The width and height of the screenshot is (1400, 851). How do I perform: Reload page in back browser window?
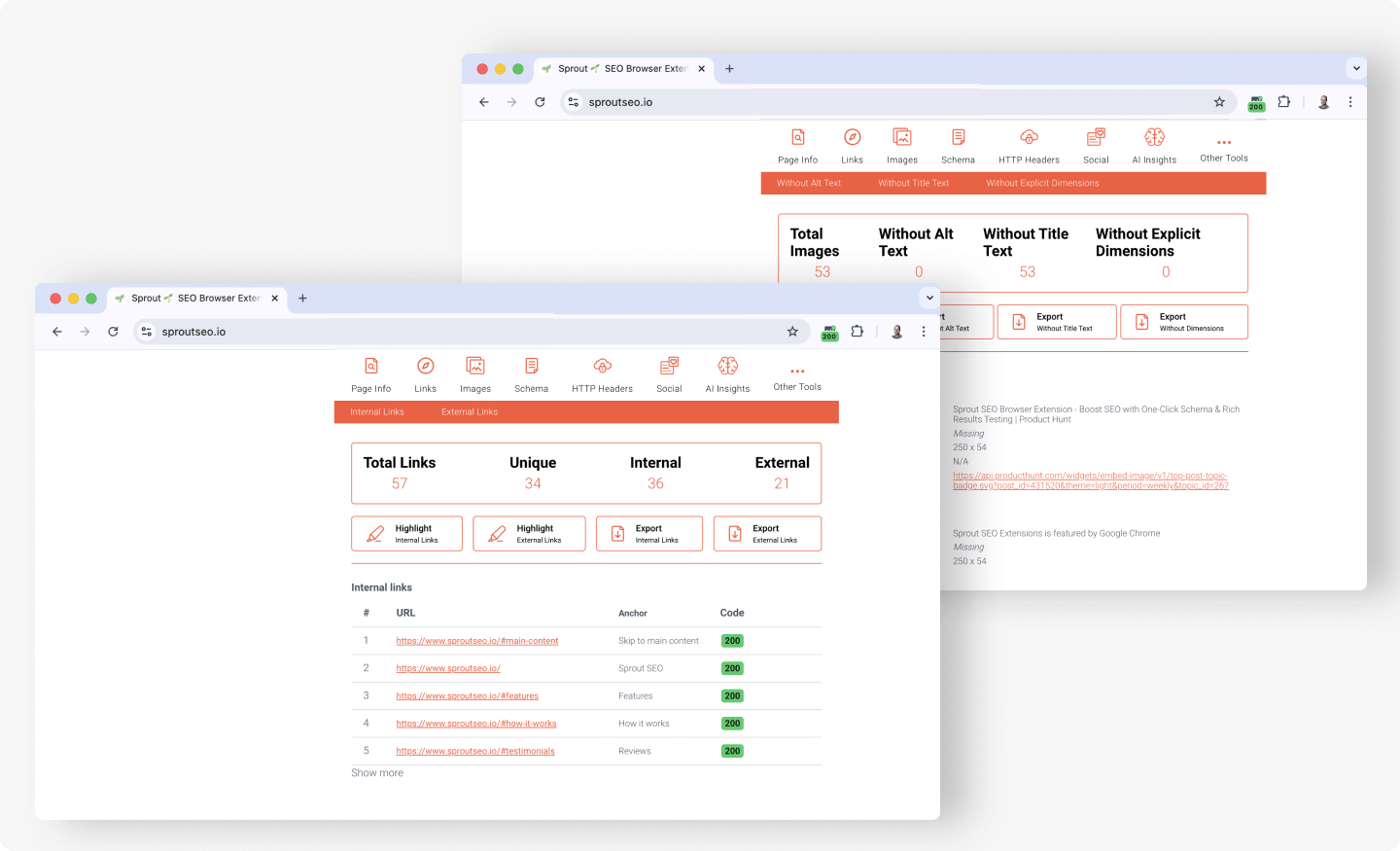click(540, 102)
